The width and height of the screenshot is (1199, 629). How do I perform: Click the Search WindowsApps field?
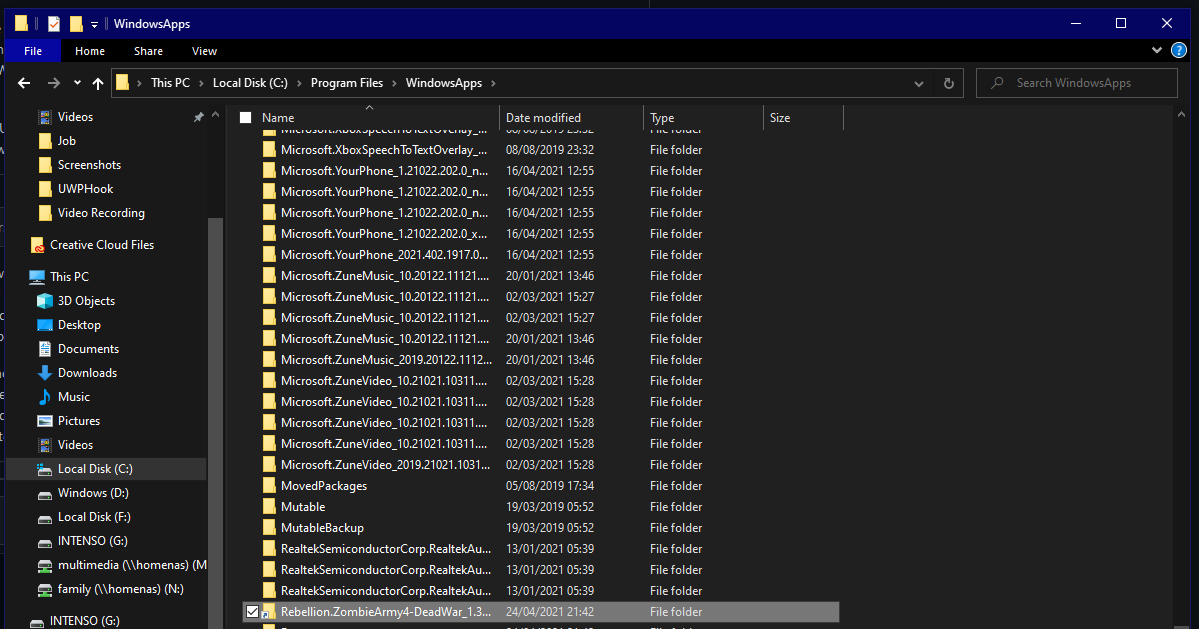[x=1077, y=83]
